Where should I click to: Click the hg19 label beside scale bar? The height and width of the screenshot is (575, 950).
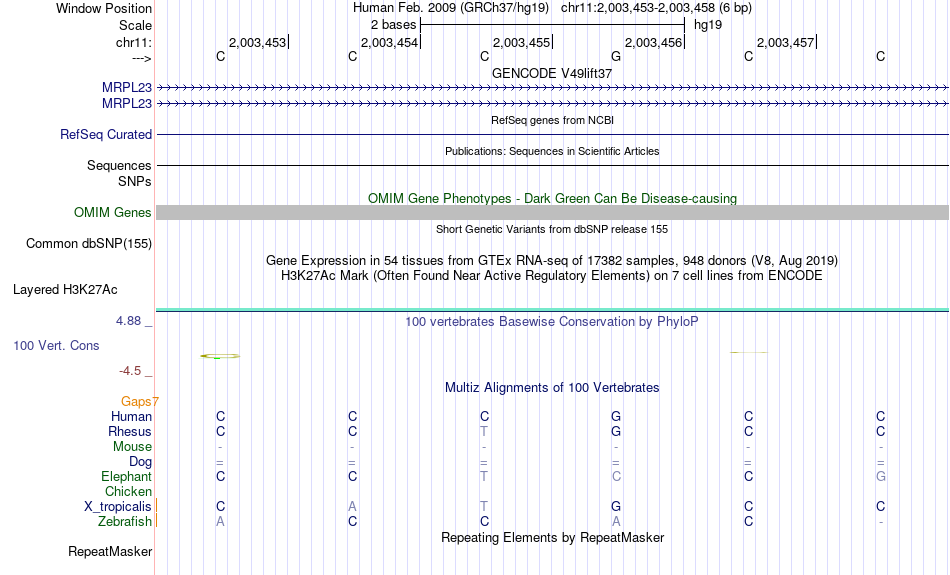tap(708, 25)
